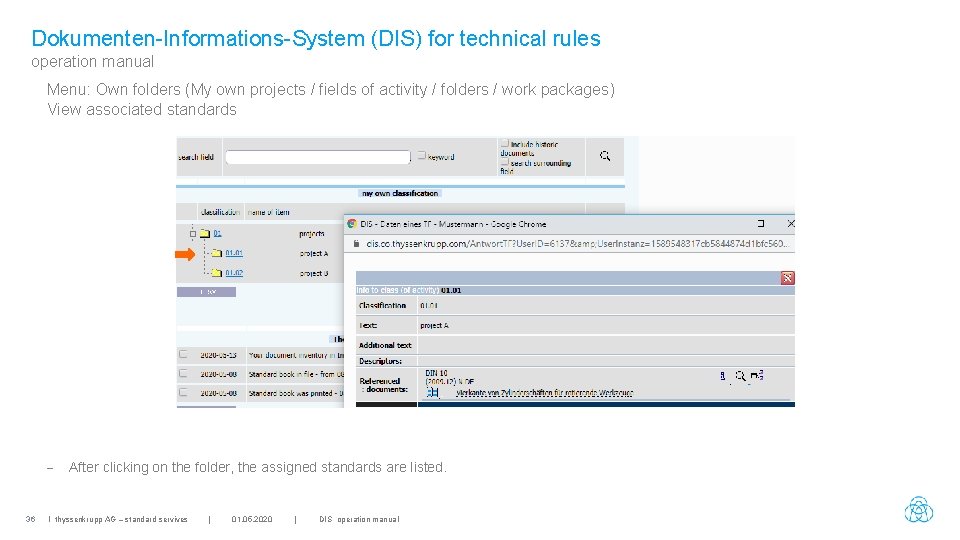Click the grey-purple button below the folder tree
Image resolution: width=960 pixels, height=540 pixels.
point(206,292)
